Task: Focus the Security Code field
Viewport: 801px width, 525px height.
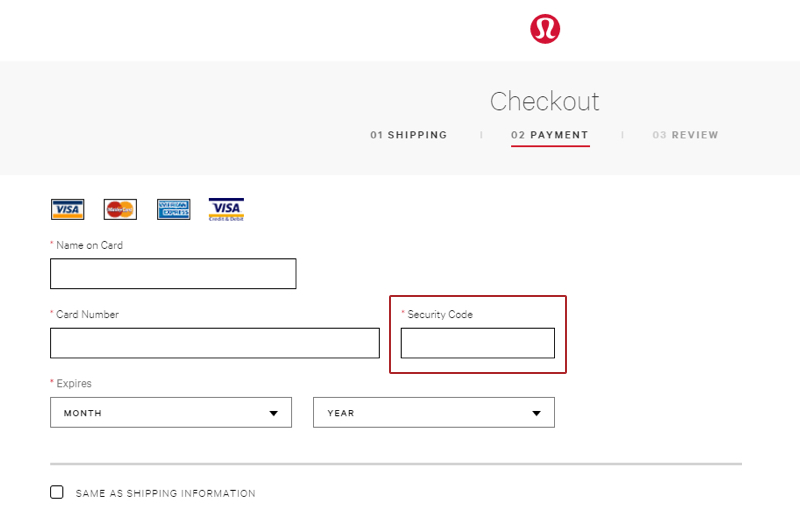Action: (x=478, y=343)
